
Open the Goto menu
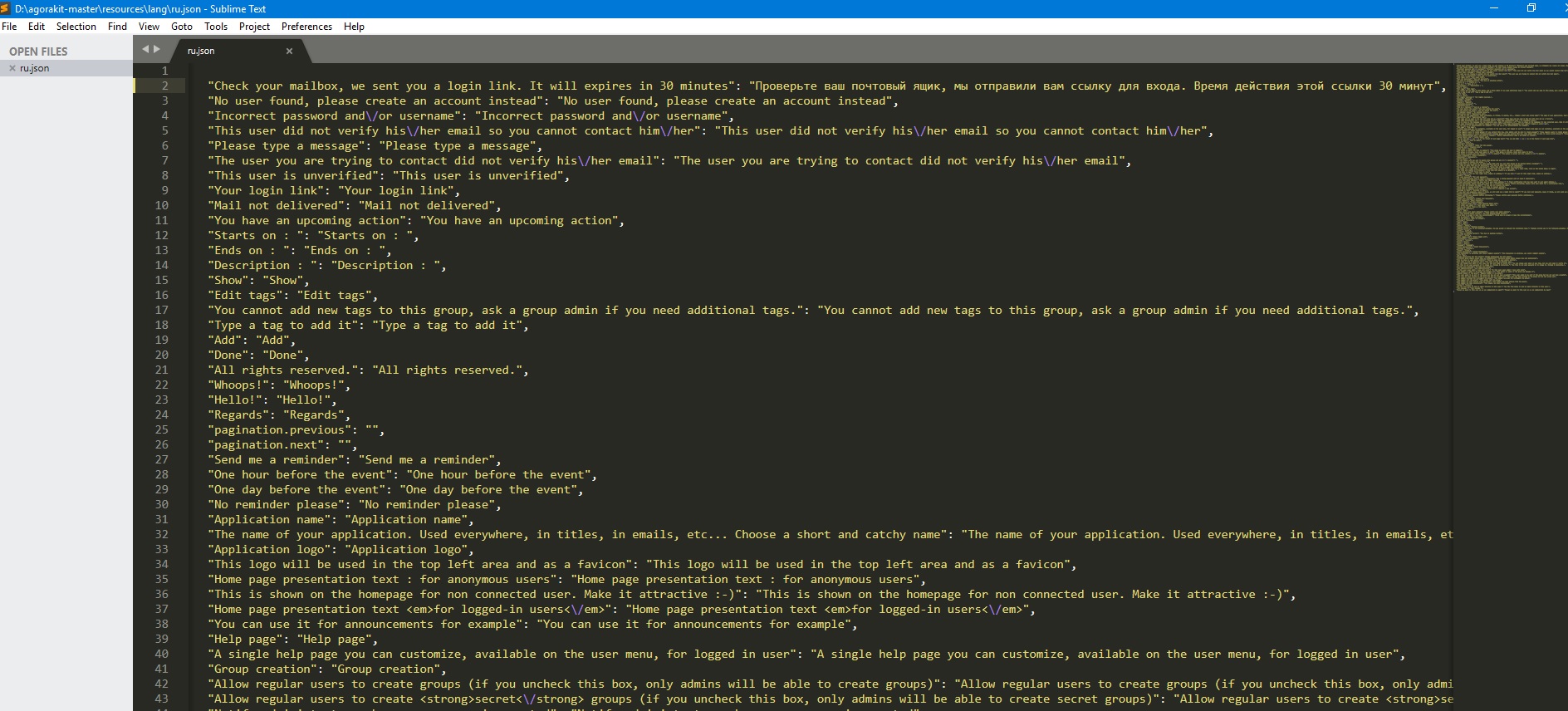tap(181, 27)
